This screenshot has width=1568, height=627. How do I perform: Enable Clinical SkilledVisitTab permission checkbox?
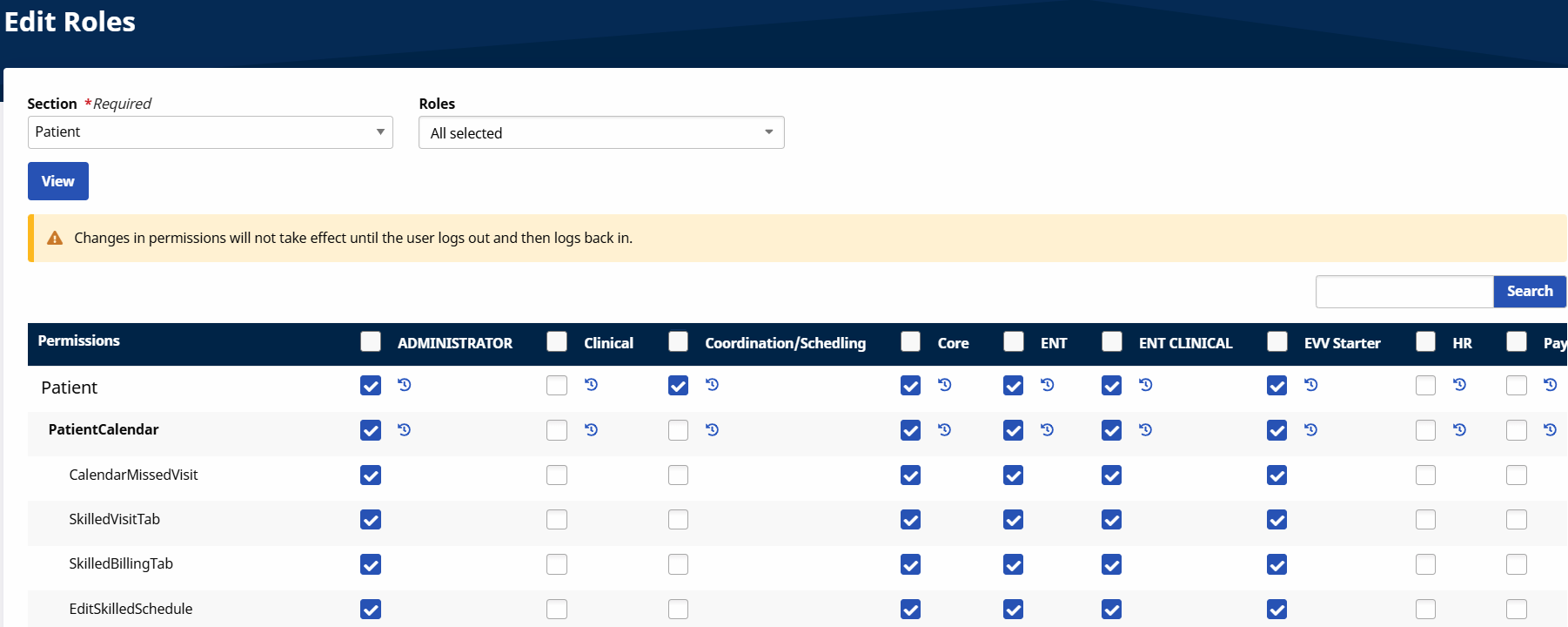557,520
